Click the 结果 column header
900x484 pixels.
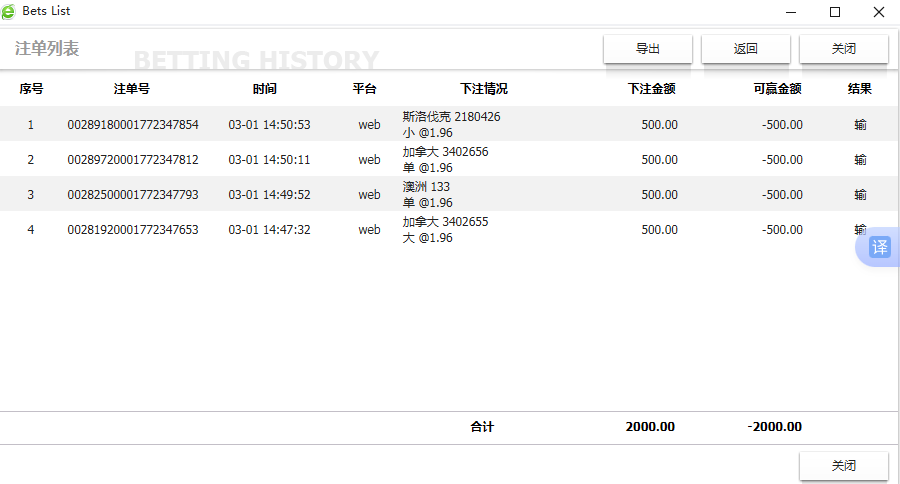pos(860,89)
